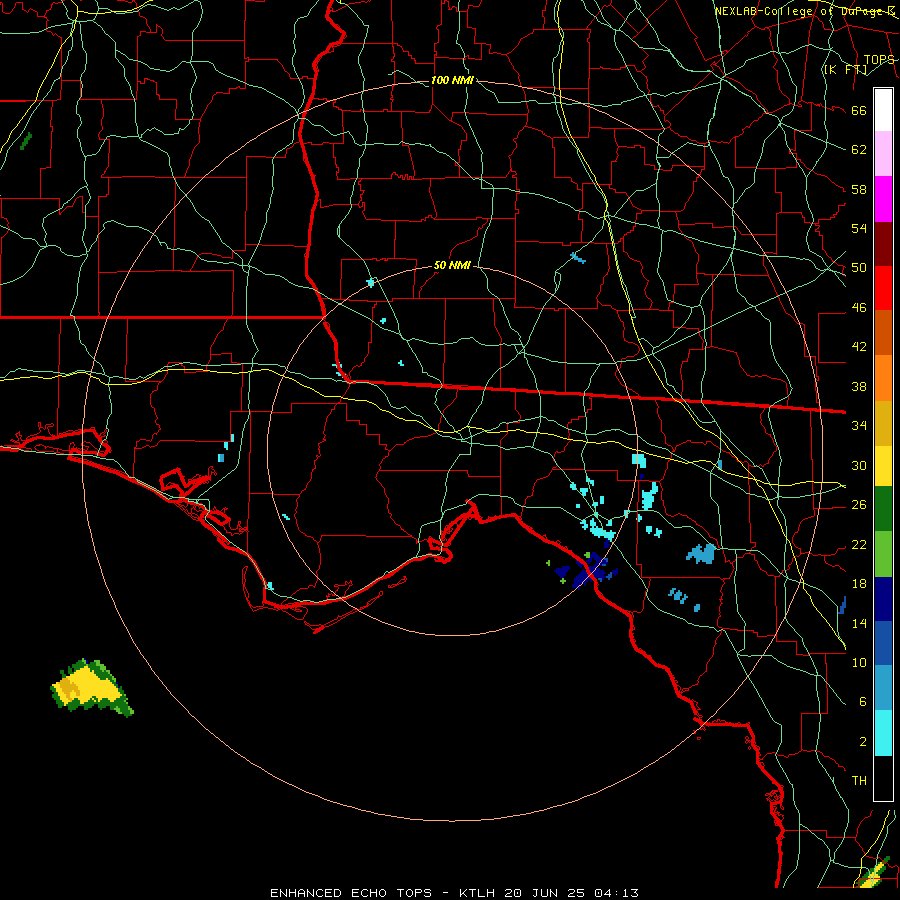Click legend value "6"
The width and height of the screenshot is (900, 900).
point(863,702)
